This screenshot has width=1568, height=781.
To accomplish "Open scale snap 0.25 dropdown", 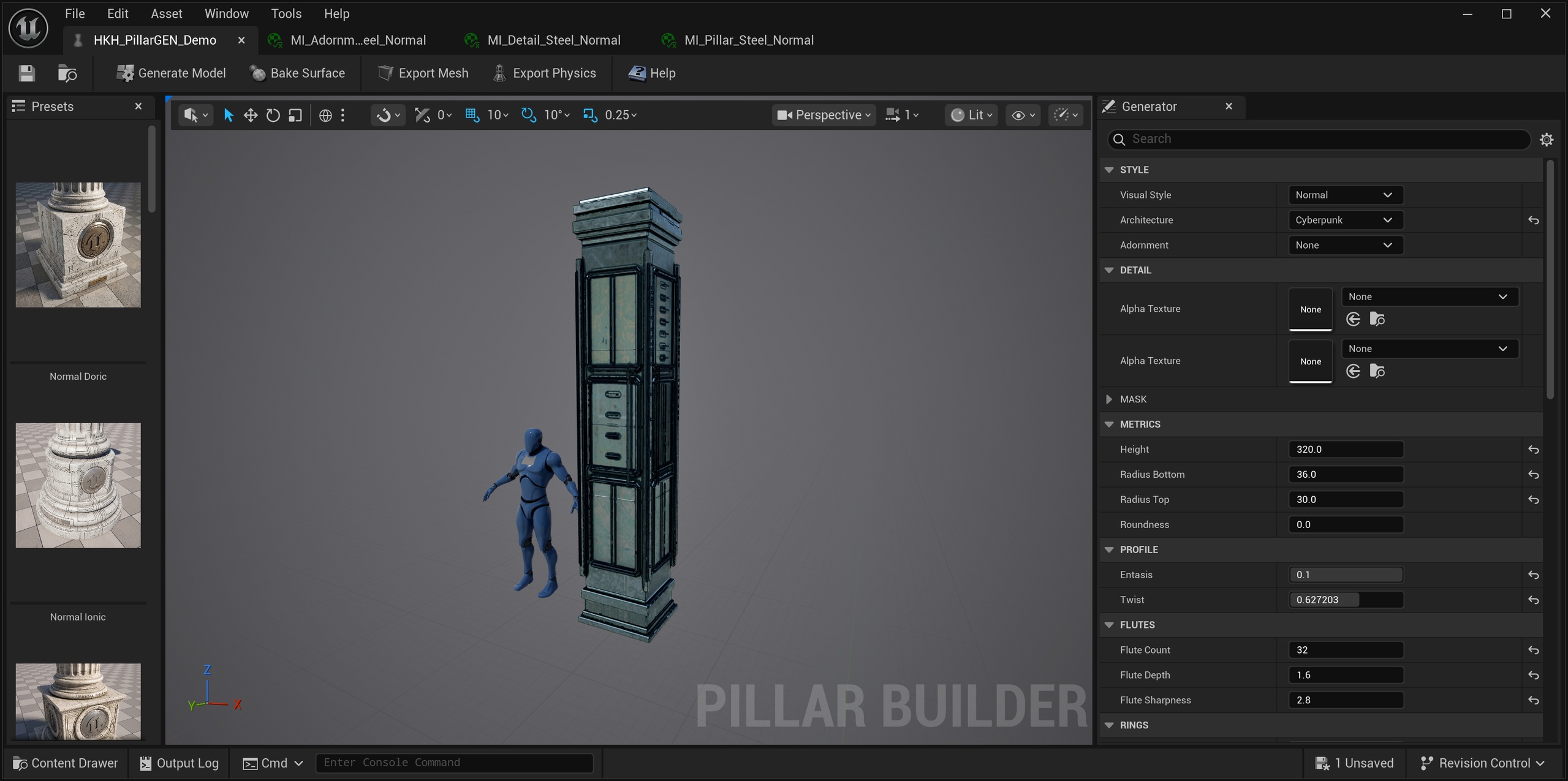I will (621, 115).
